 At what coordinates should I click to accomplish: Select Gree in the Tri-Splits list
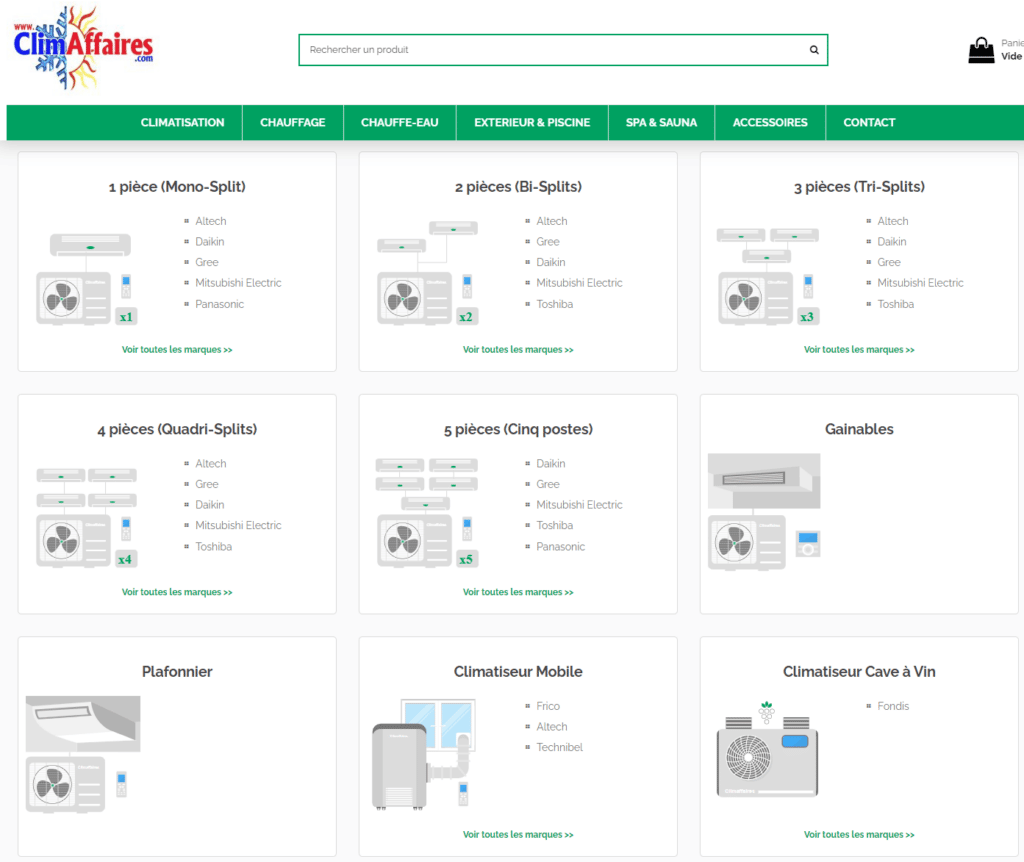coord(889,263)
